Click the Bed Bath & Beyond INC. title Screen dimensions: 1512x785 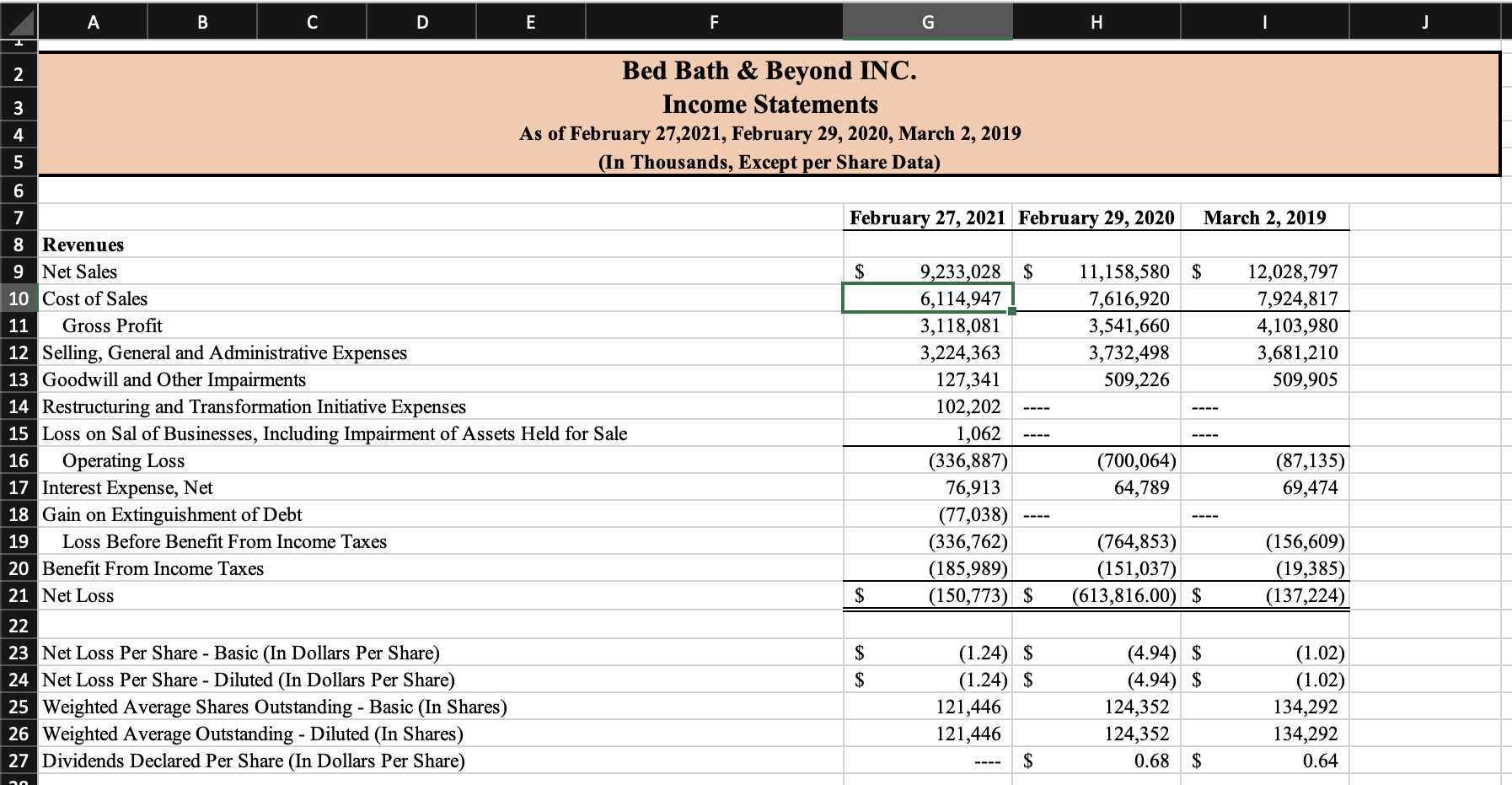coord(769,71)
